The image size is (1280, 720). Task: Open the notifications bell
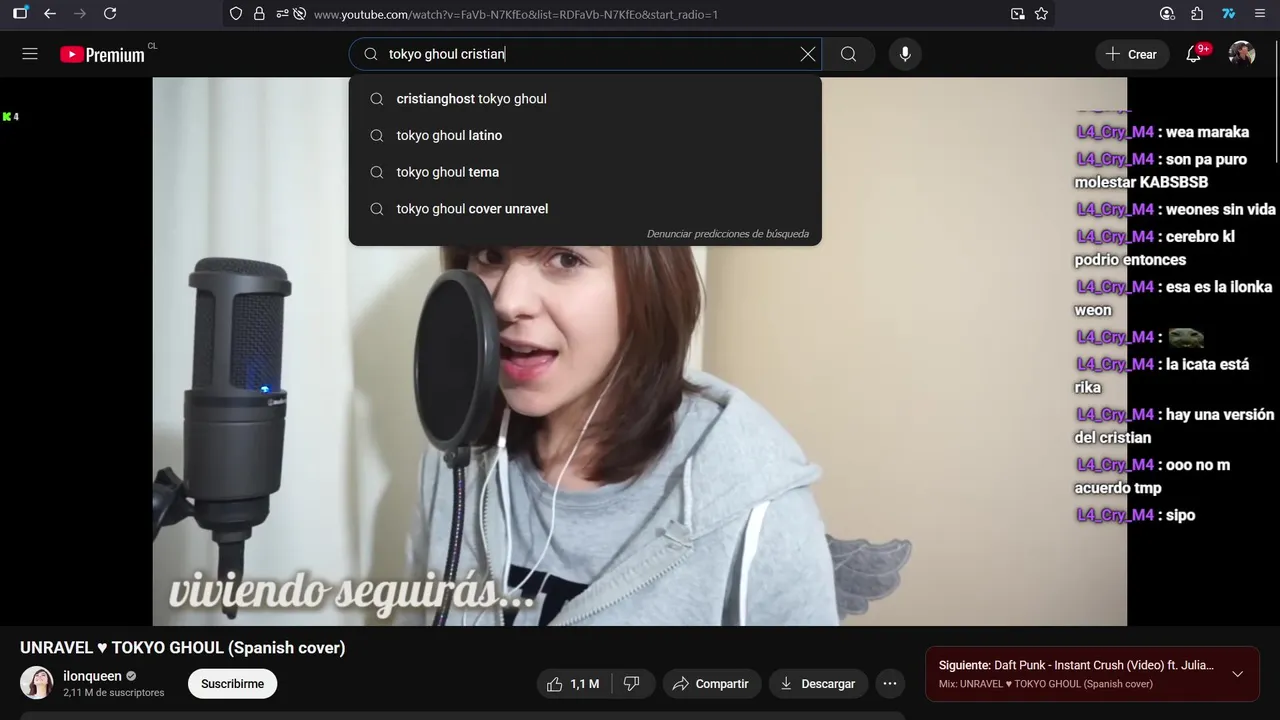click(1194, 54)
